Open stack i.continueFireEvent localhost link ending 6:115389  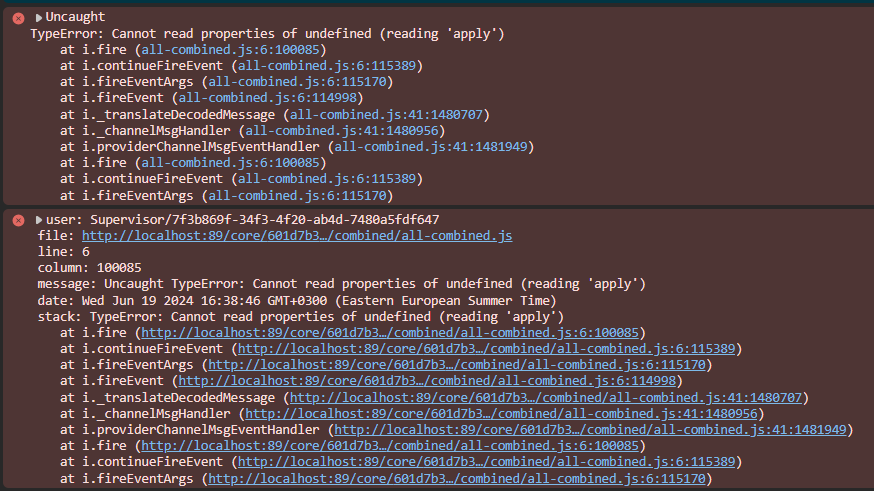[x=487, y=349]
